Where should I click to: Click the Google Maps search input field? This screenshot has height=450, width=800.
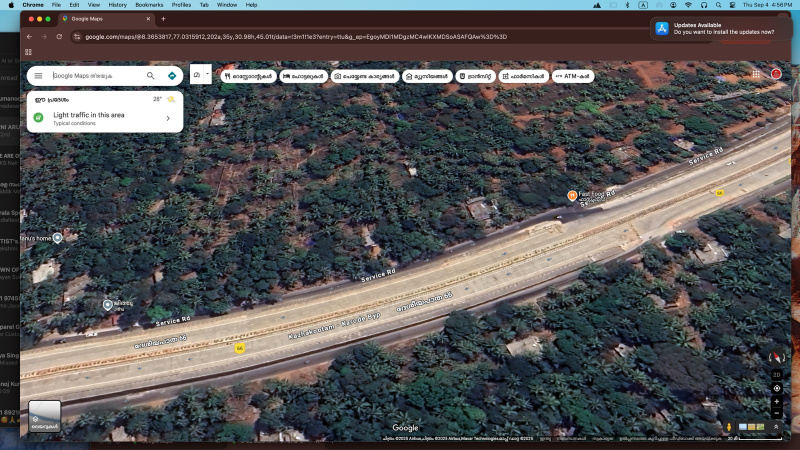point(95,76)
